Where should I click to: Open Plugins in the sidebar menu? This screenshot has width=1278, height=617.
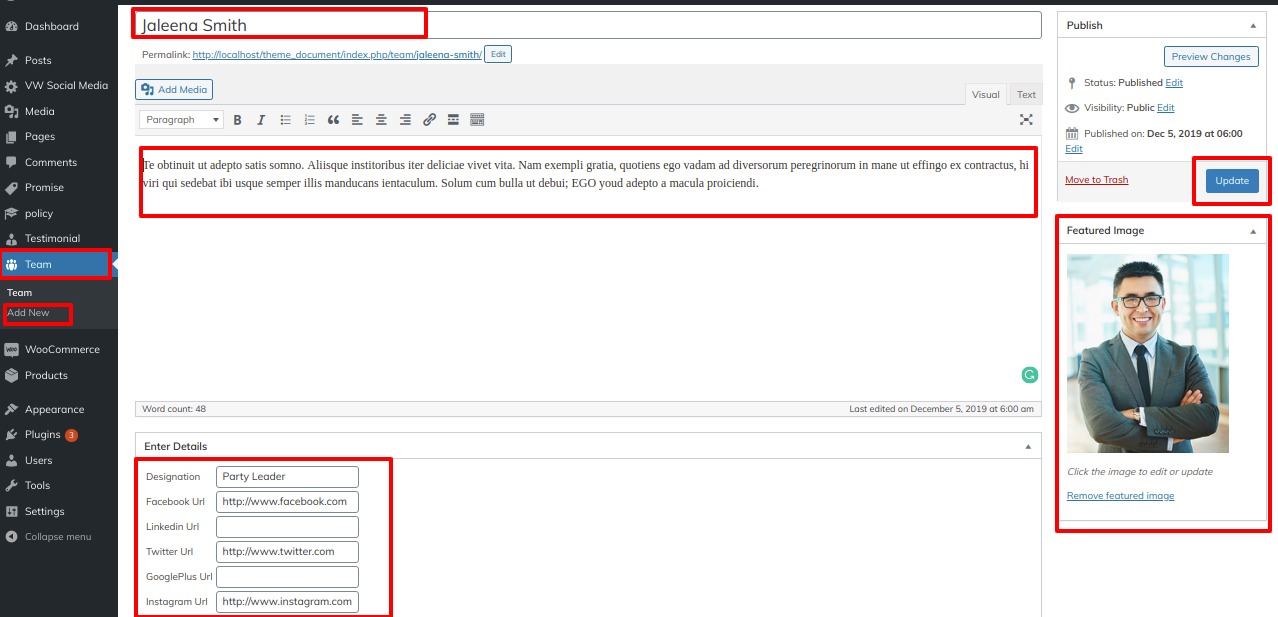tap(43, 435)
